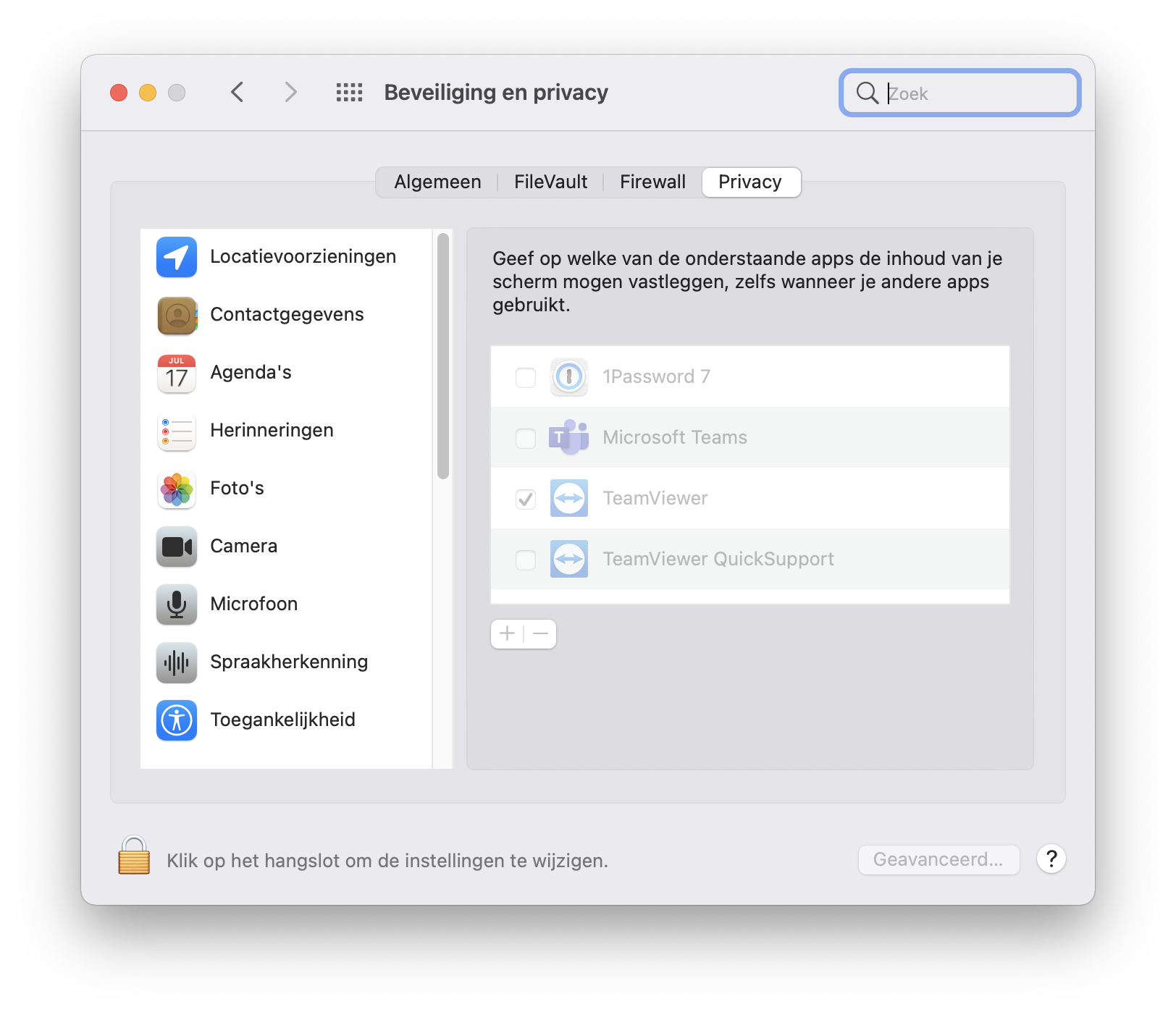Switch to the Privacy tab
Screen dimensions: 1176x1012
[750, 182]
